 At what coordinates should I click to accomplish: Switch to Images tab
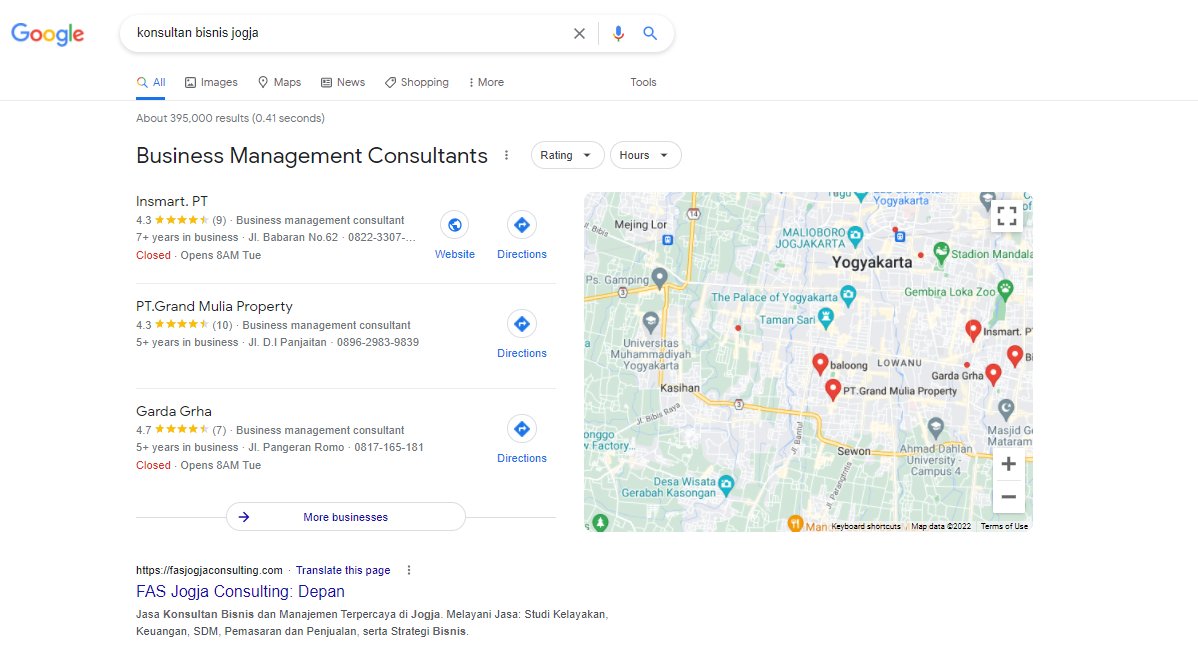(x=212, y=82)
